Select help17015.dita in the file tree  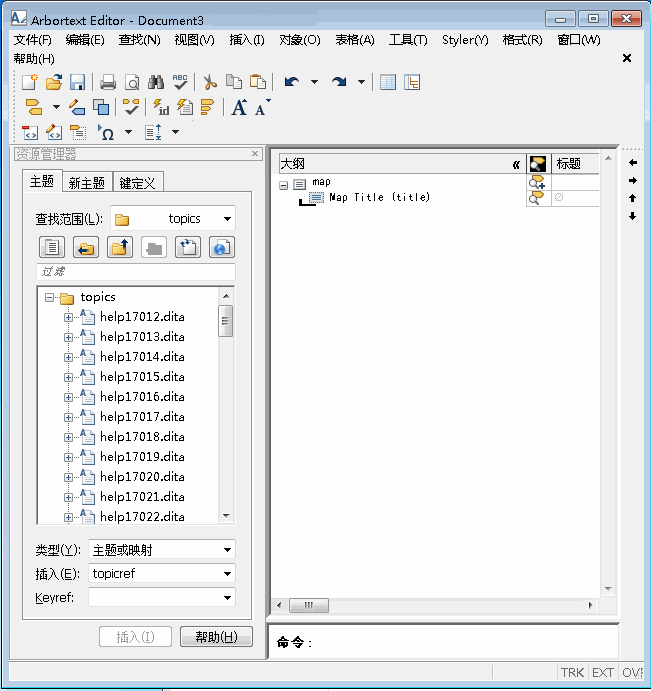pyautogui.click(x=142, y=377)
